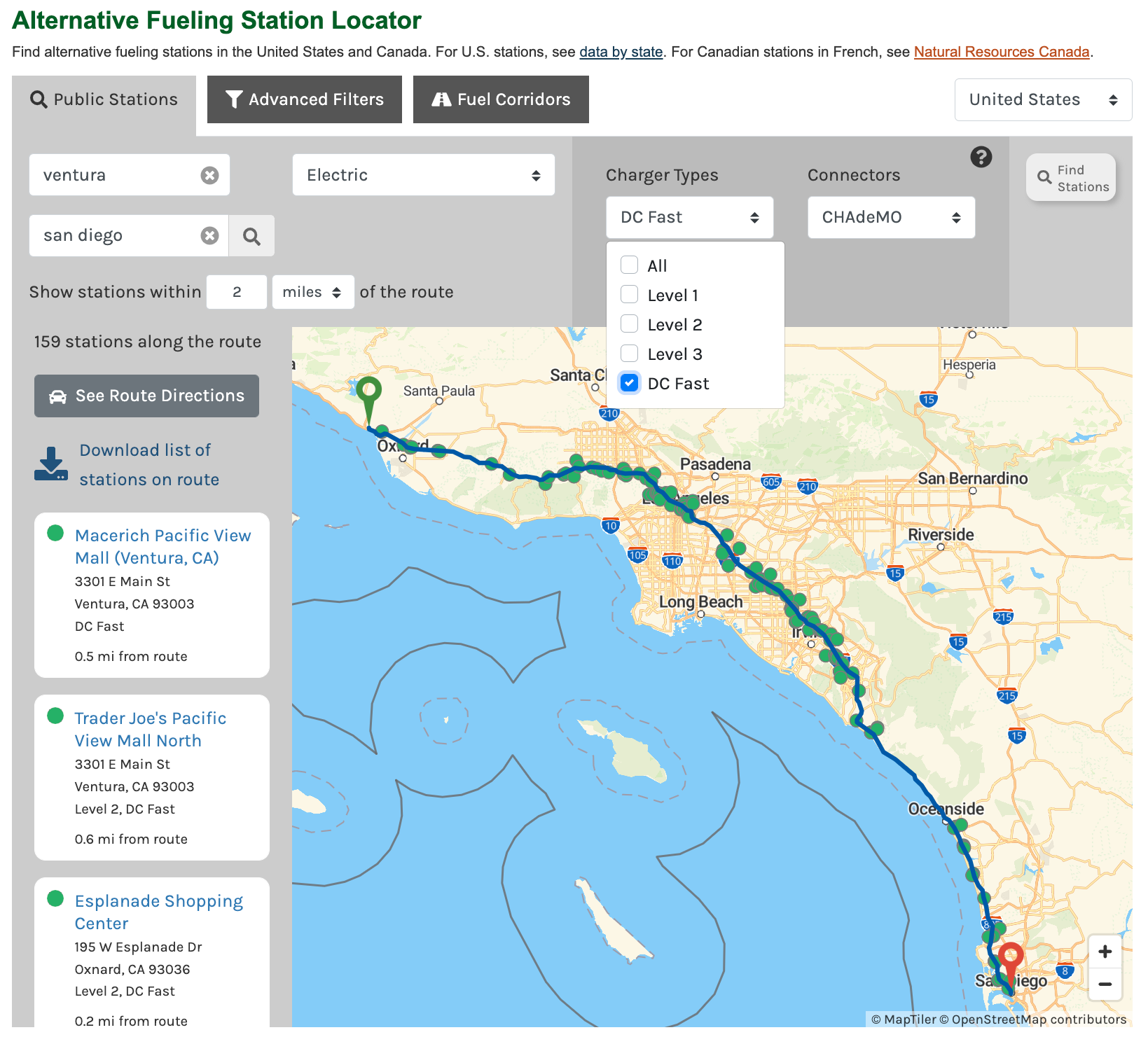Clear the ventura start location field

(209, 175)
